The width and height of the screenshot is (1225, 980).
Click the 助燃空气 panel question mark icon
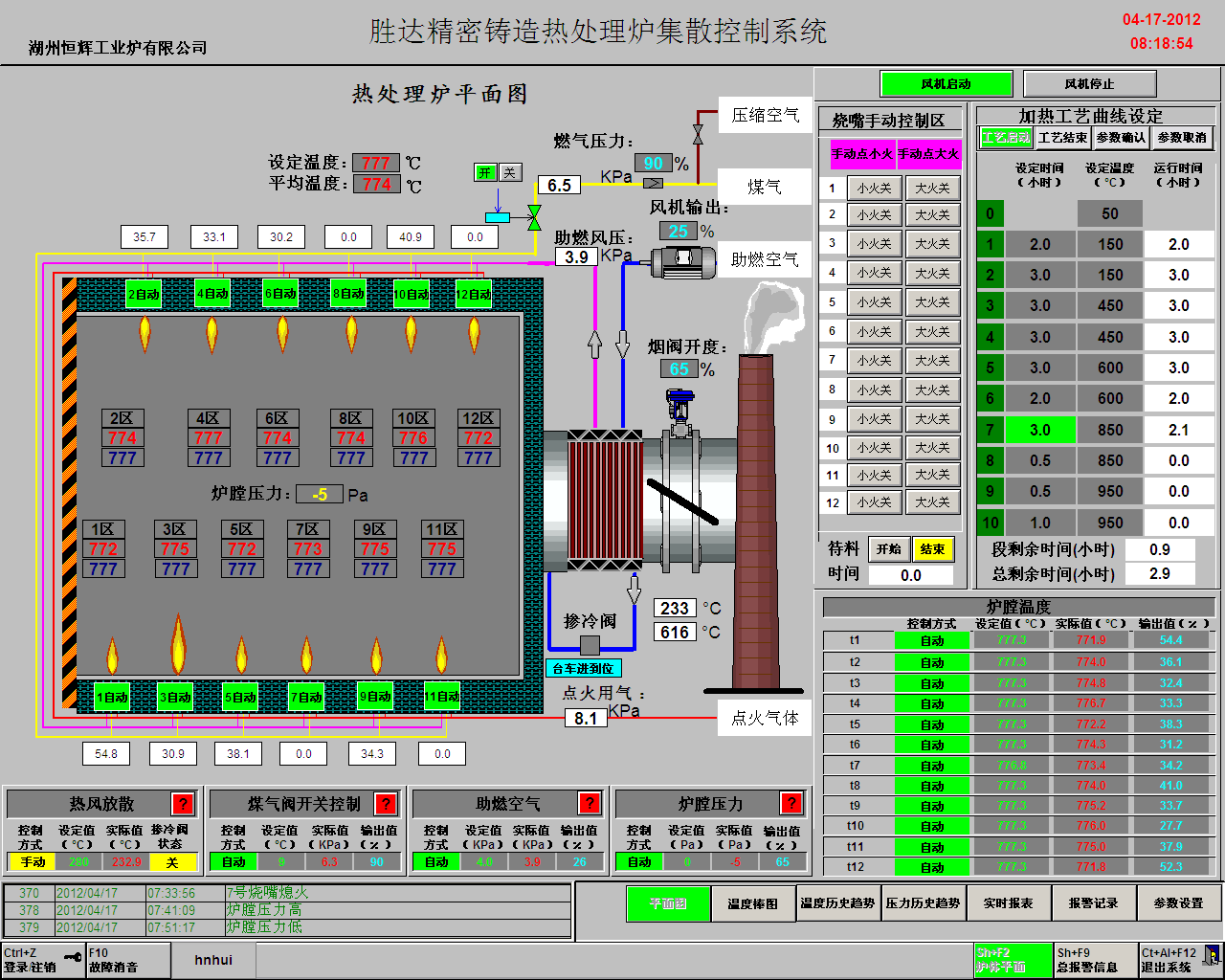pos(590,804)
